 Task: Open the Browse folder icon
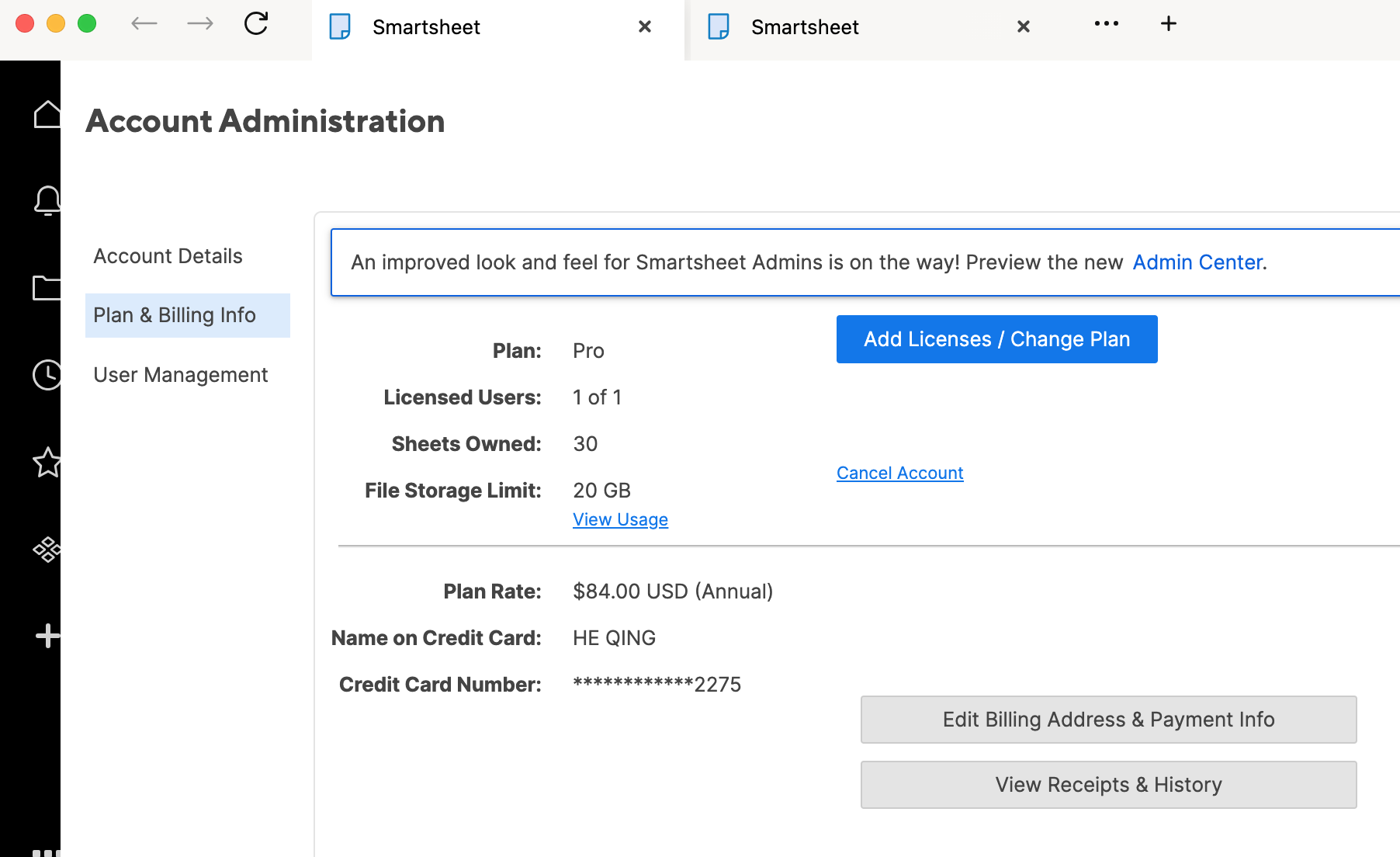47,287
